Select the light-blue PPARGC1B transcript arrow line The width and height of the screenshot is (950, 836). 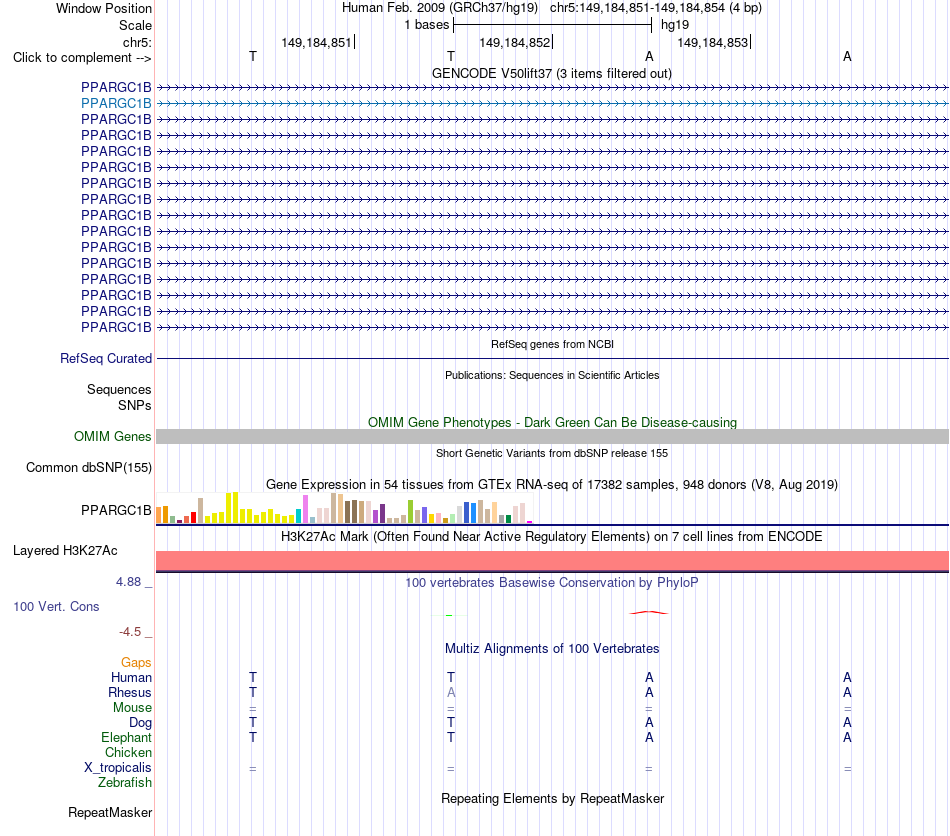pyautogui.click(x=553, y=104)
